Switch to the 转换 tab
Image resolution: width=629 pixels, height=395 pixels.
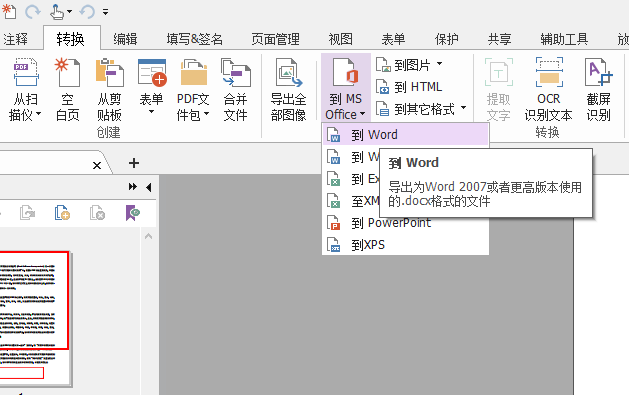[x=71, y=39]
